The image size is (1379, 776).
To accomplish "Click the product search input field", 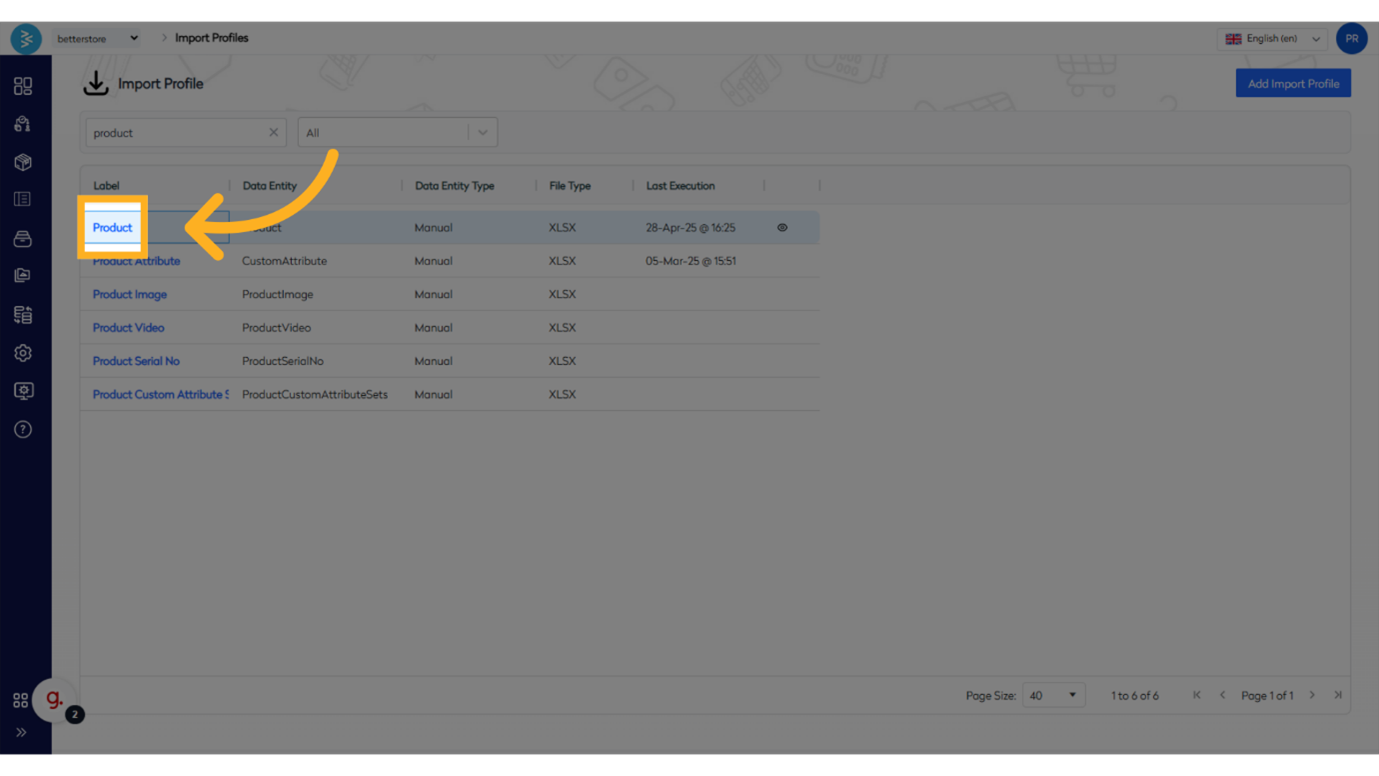I will click(175, 132).
